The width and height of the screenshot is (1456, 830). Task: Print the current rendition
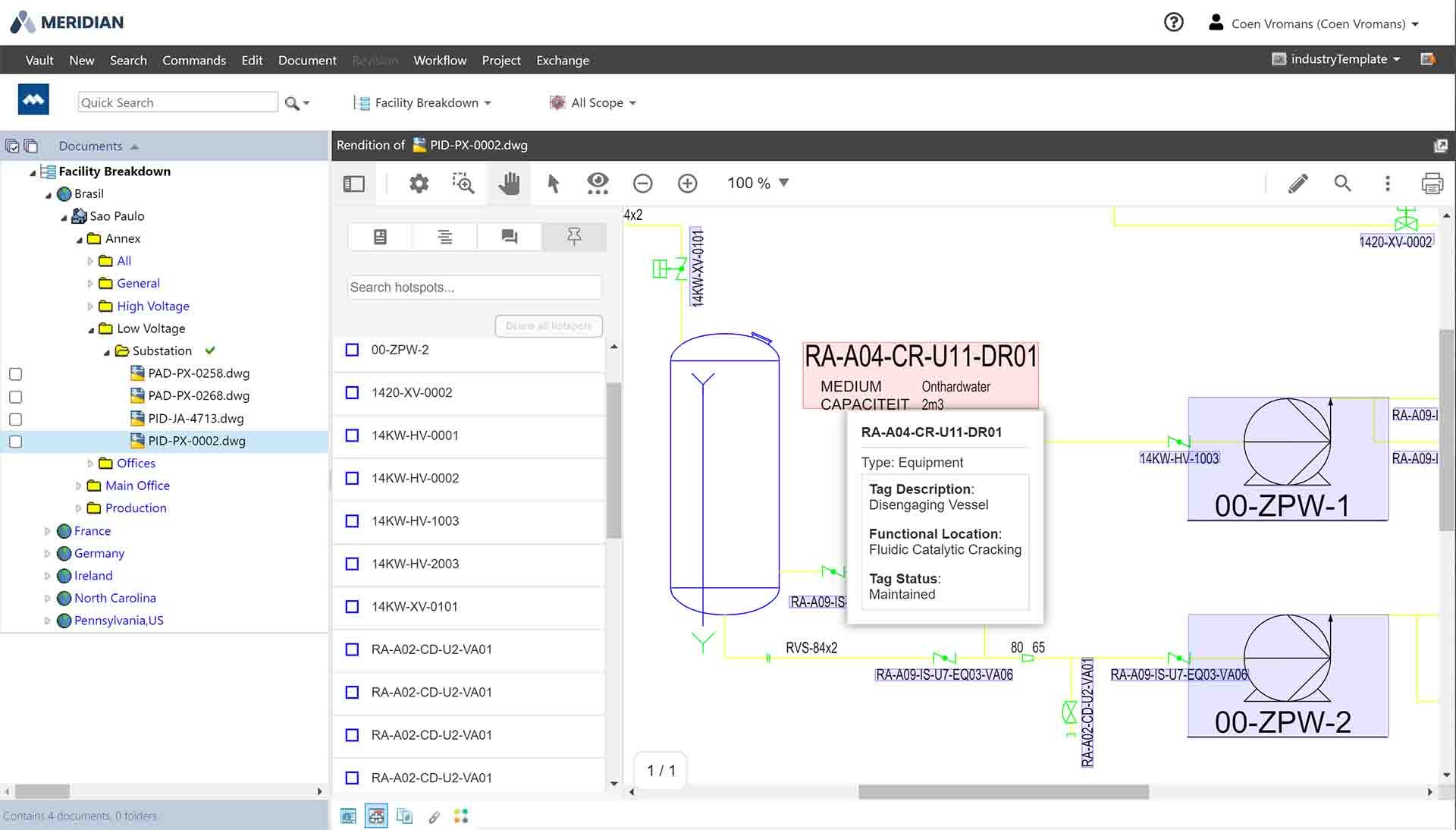pos(1432,183)
